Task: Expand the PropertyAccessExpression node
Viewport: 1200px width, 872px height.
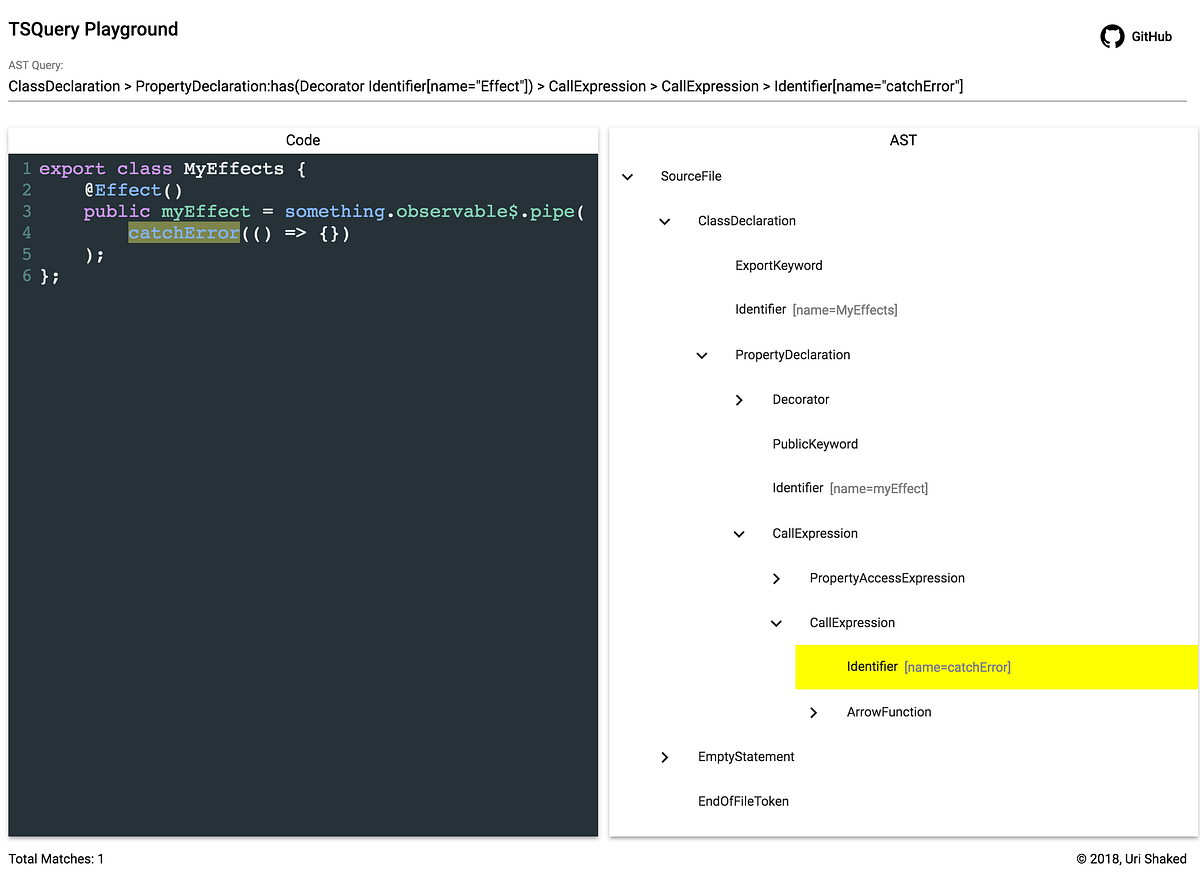Action: [x=776, y=578]
